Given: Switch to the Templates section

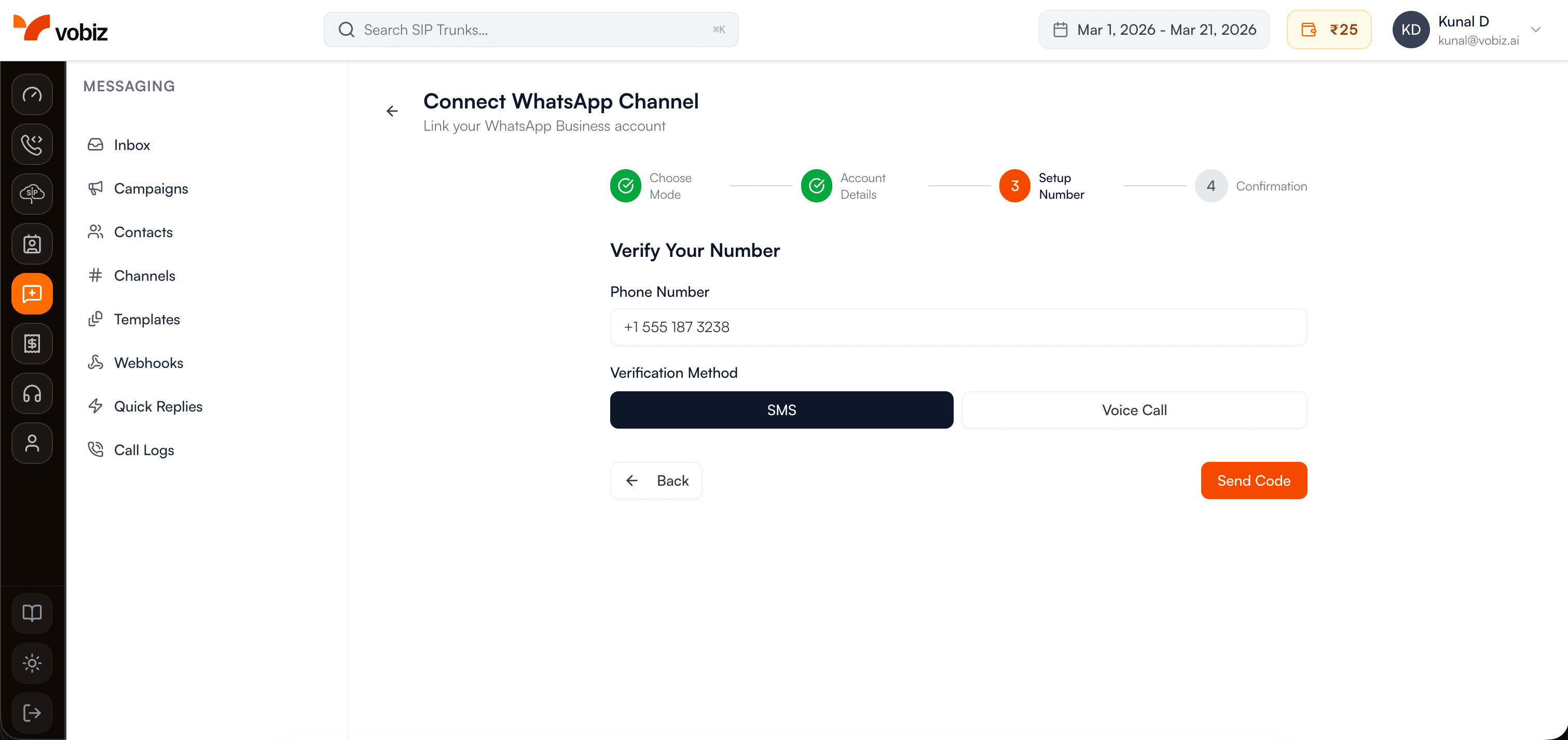Looking at the screenshot, I should 147,319.
